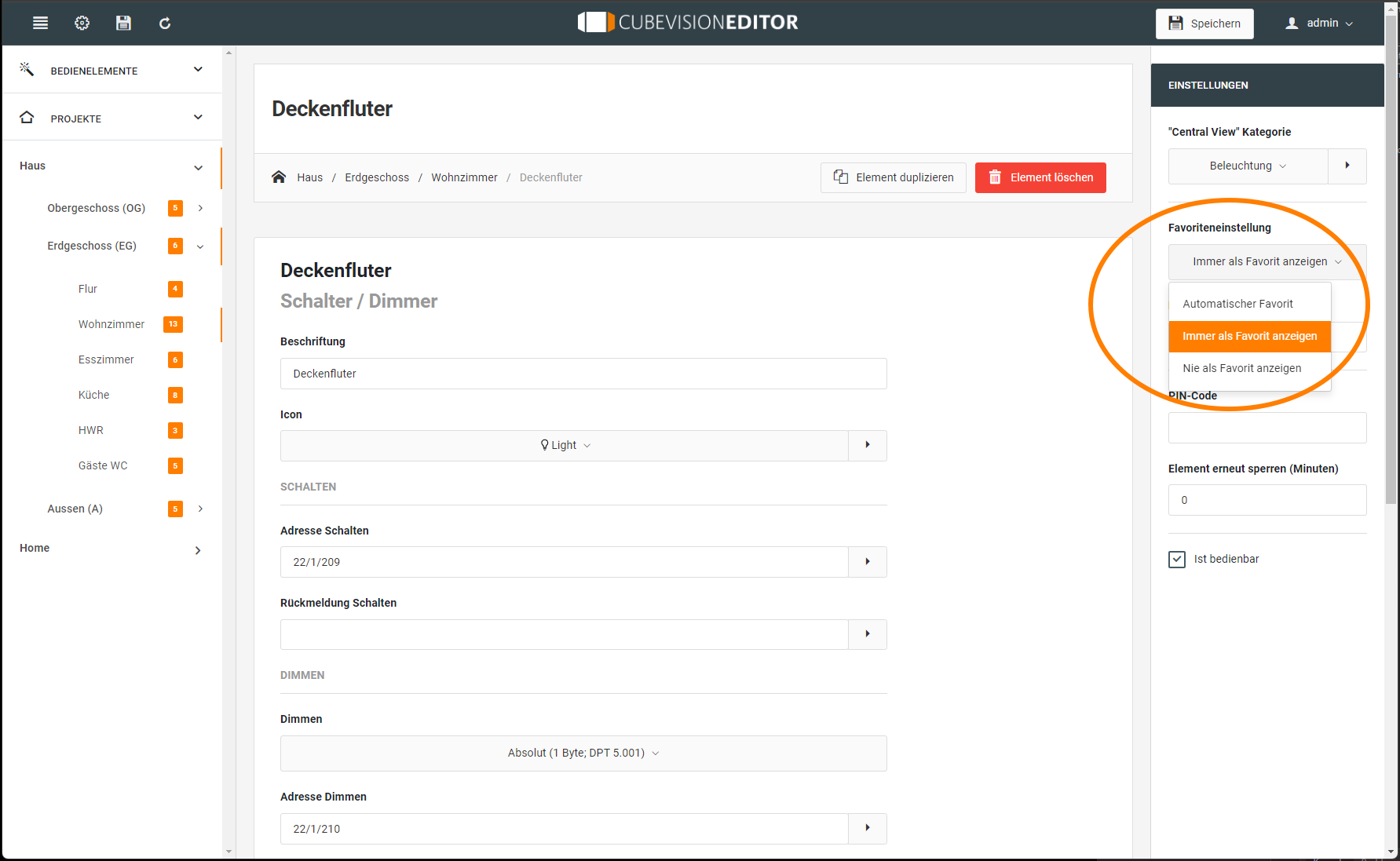Expand the Projekte section
This screenshot has height=861, width=1400.
(x=198, y=118)
